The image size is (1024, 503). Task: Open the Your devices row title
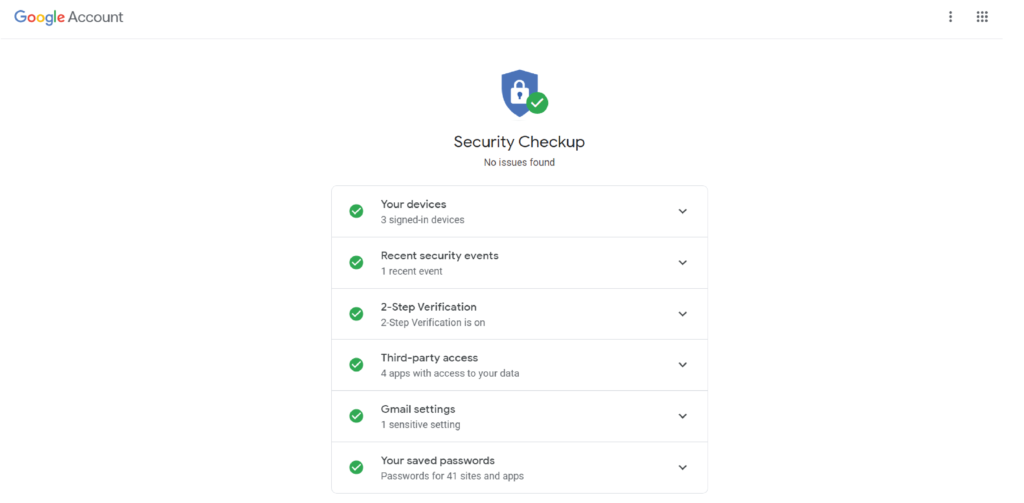click(413, 204)
